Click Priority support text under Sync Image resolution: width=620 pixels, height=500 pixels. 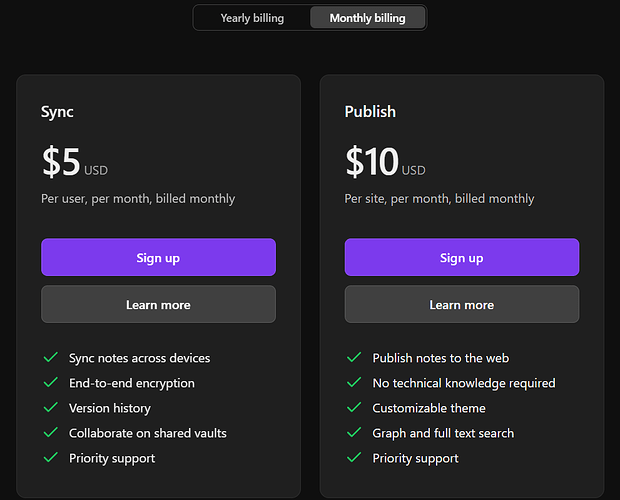(112, 458)
